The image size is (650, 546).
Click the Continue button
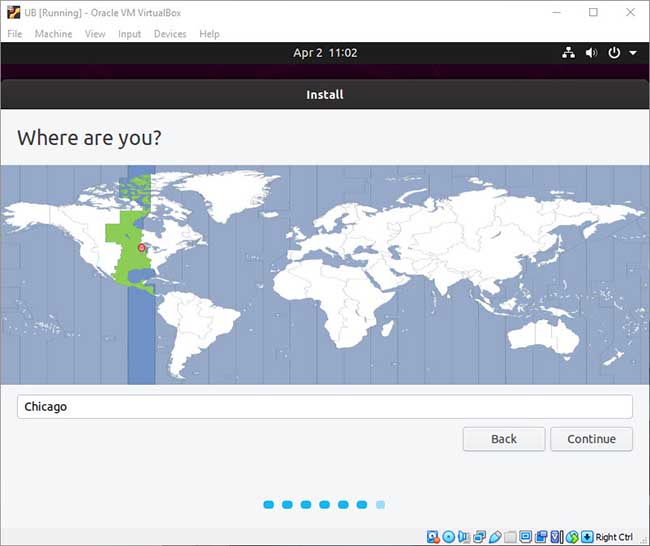pos(591,439)
